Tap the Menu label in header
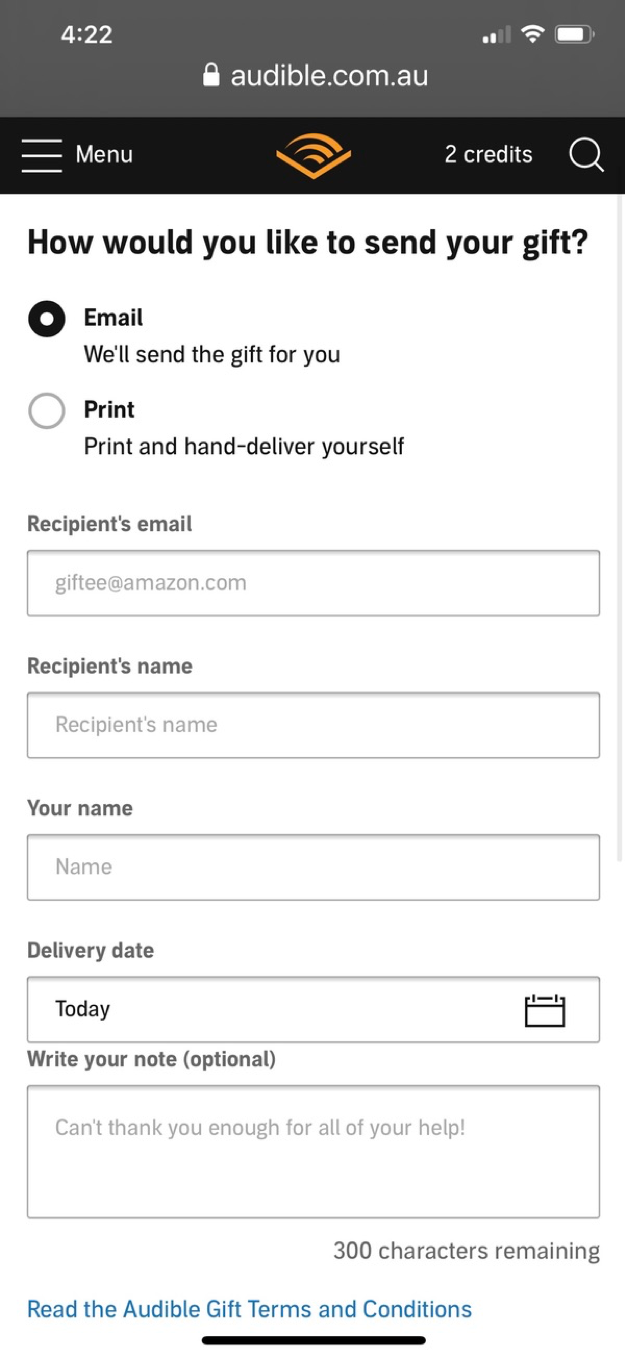 click(x=104, y=154)
